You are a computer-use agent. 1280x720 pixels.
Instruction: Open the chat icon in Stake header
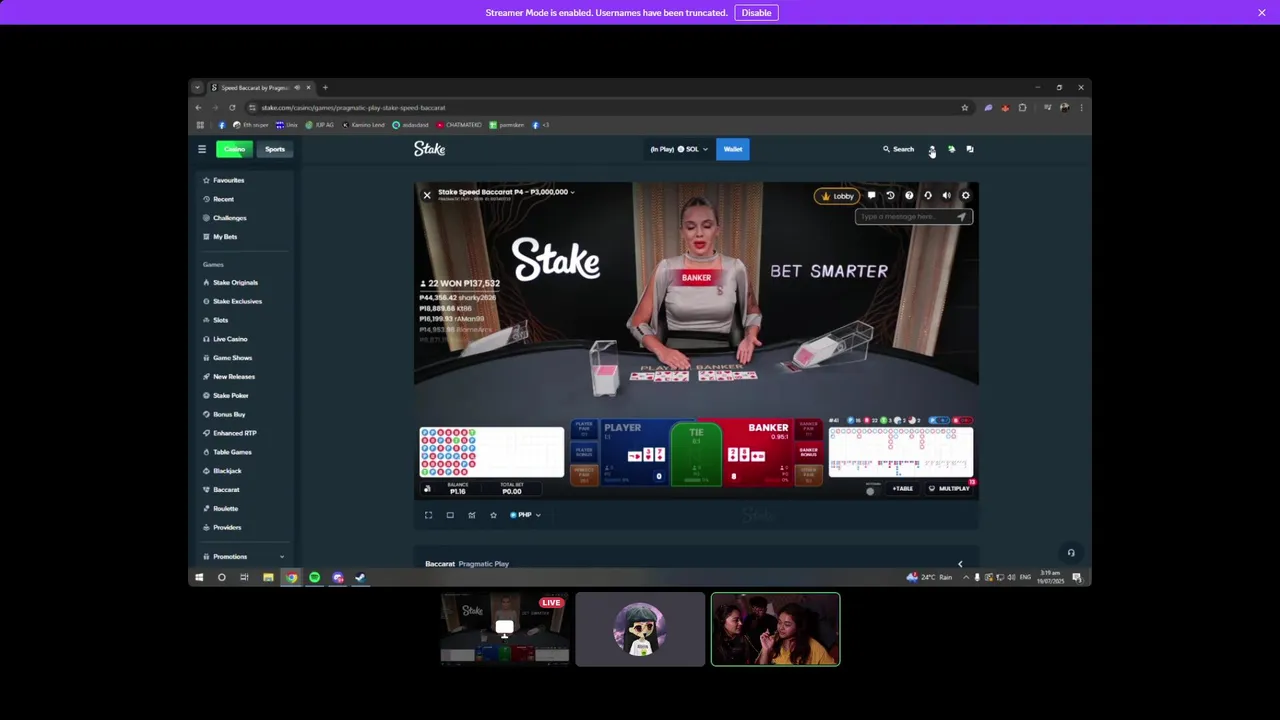[x=970, y=149]
